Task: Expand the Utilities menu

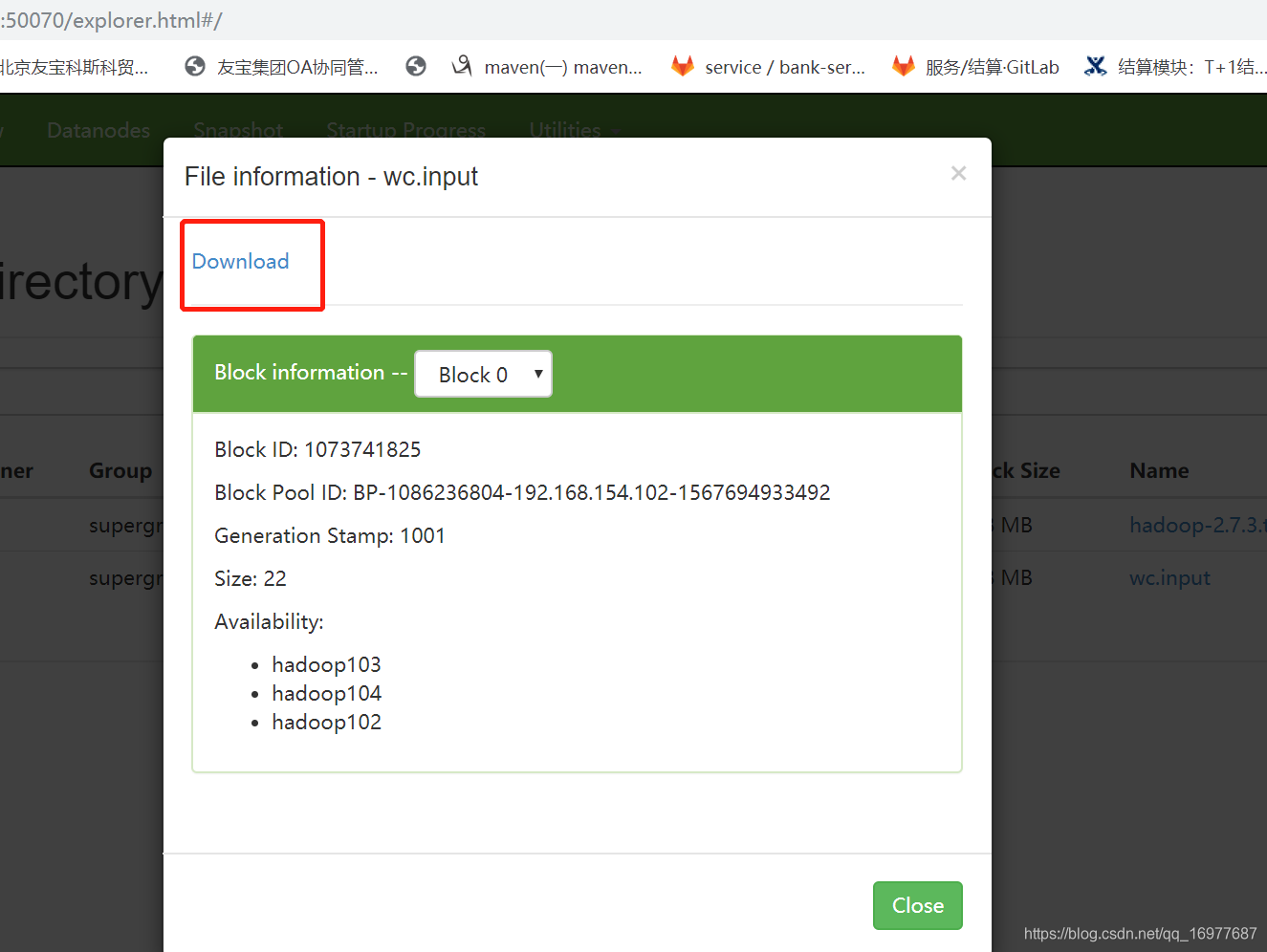Action: (574, 130)
